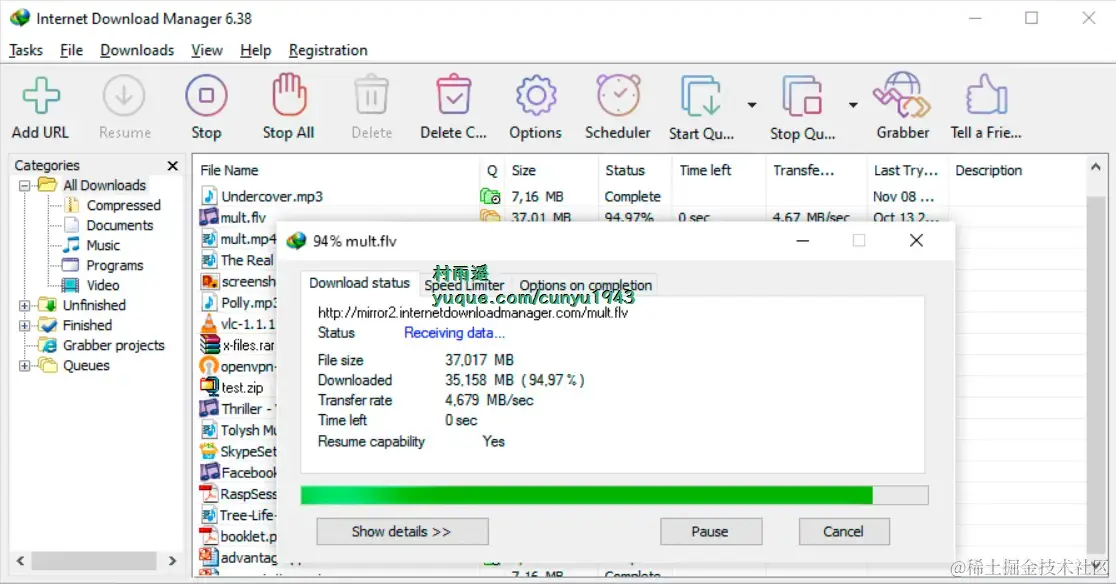Open the Grabber tool
Image resolution: width=1116 pixels, height=584 pixels.
pos(902,95)
